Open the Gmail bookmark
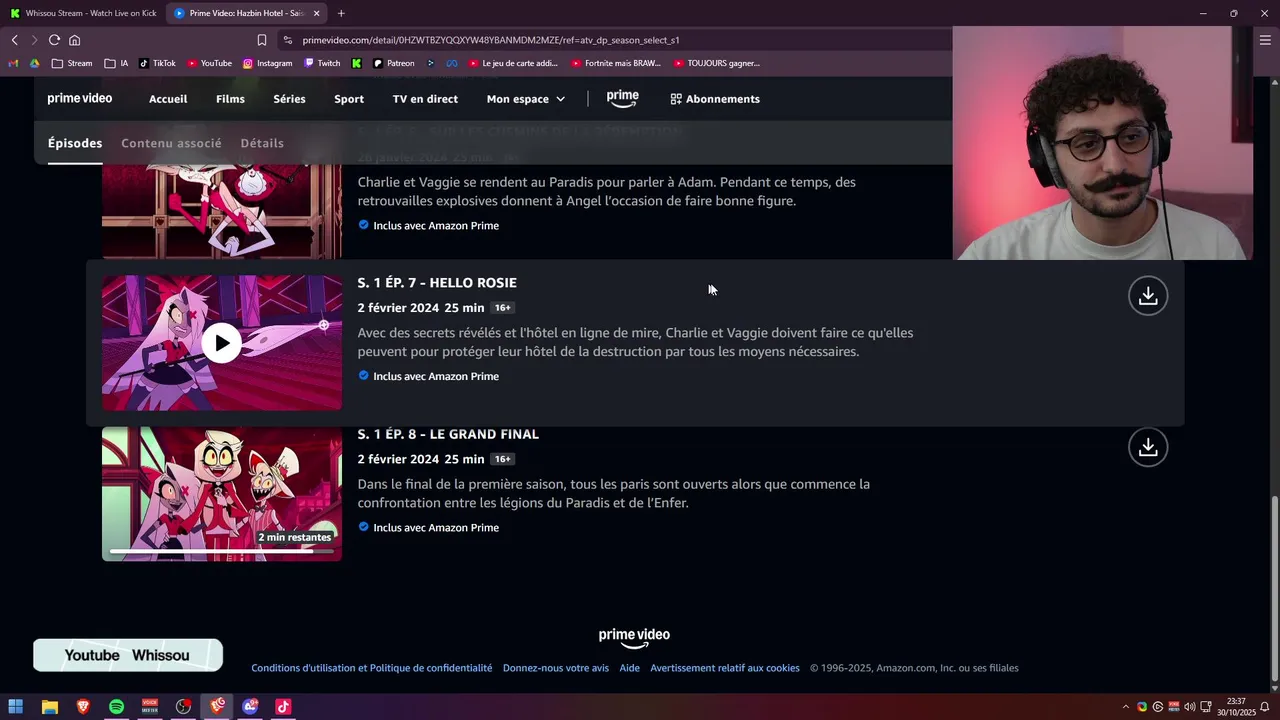This screenshot has width=1280, height=720. click(13, 63)
